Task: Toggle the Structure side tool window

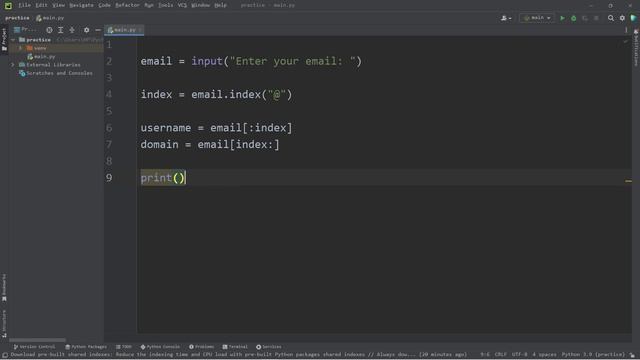Action: tap(4, 323)
